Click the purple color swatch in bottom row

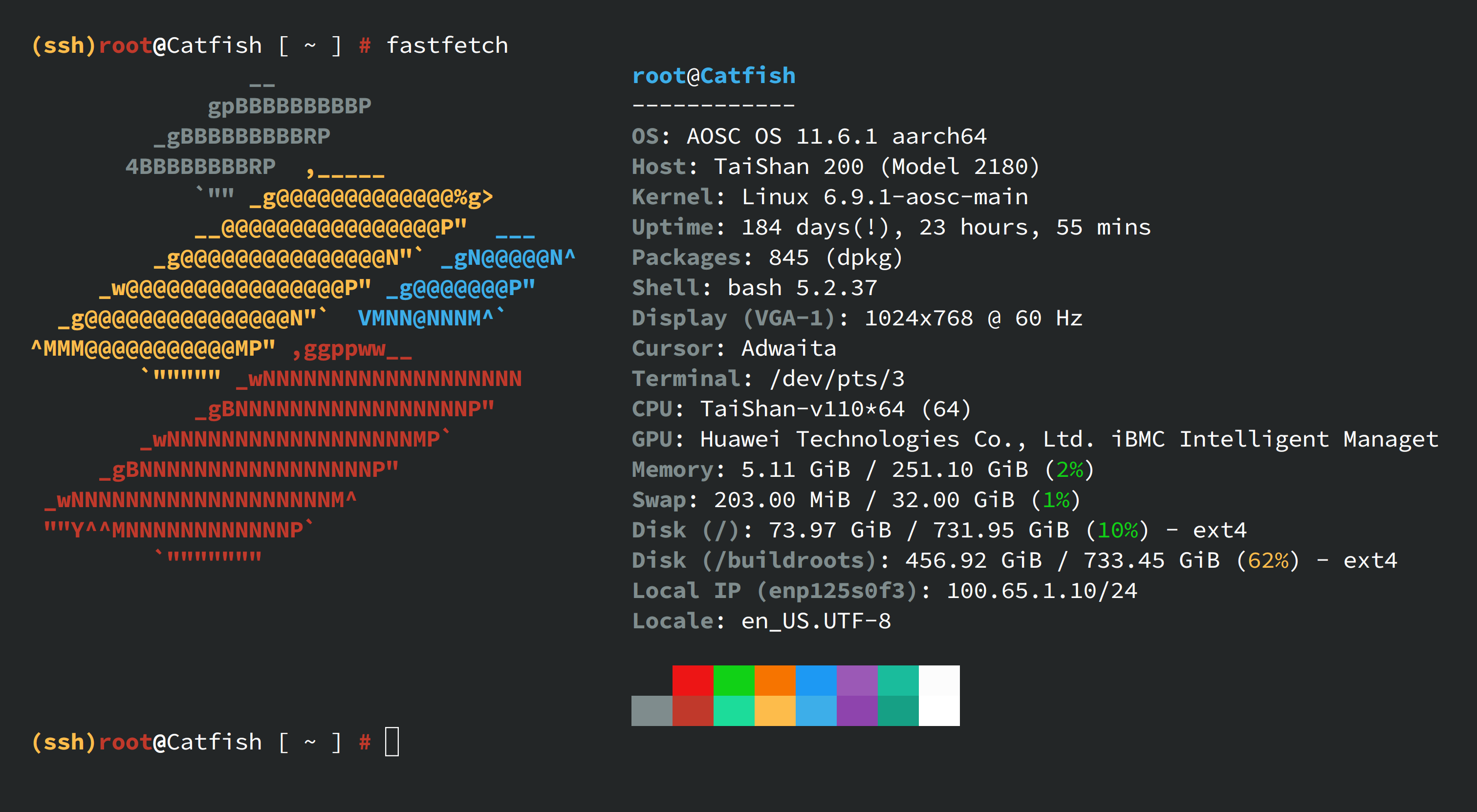pyautogui.click(x=857, y=710)
